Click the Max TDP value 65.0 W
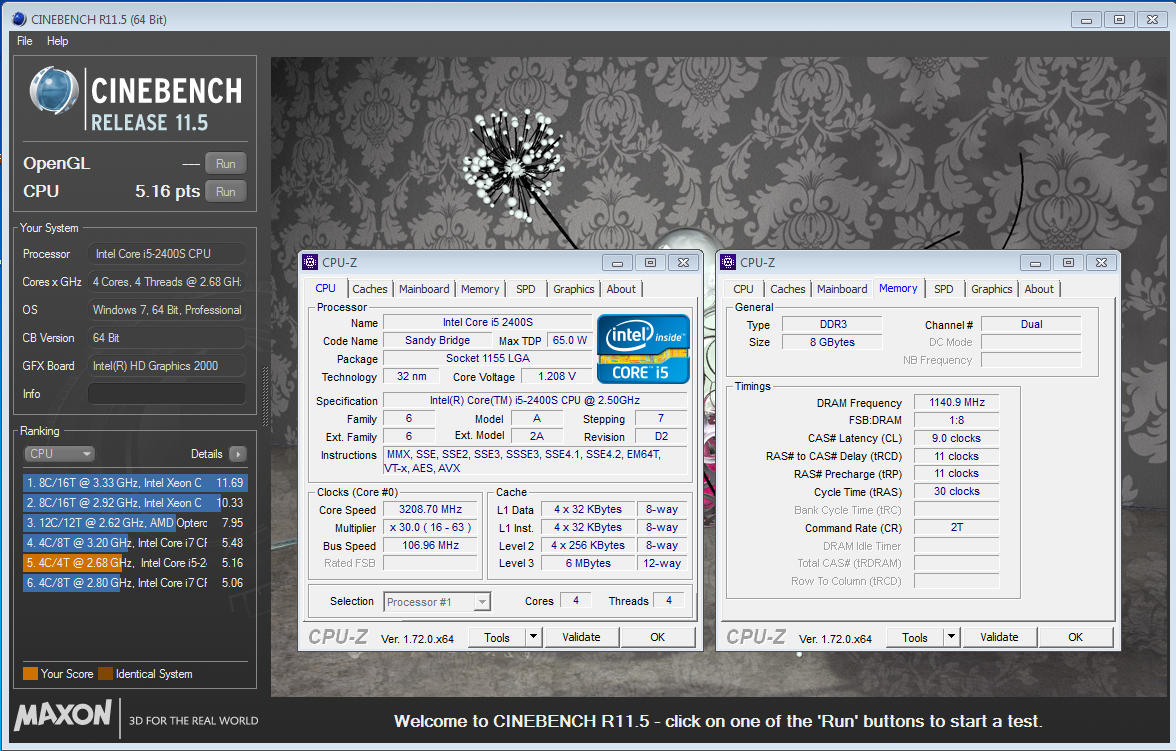Screen dimensions: 1176x751 pyautogui.click(x=570, y=341)
